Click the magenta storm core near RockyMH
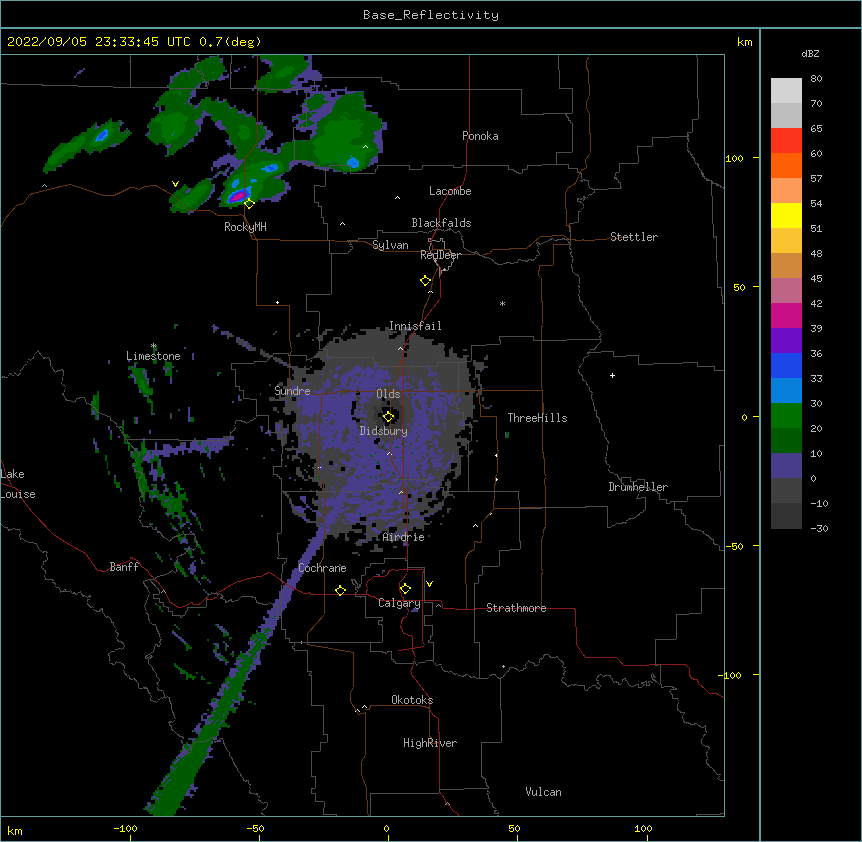This screenshot has width=862, height=842. (x=238, y=196)
